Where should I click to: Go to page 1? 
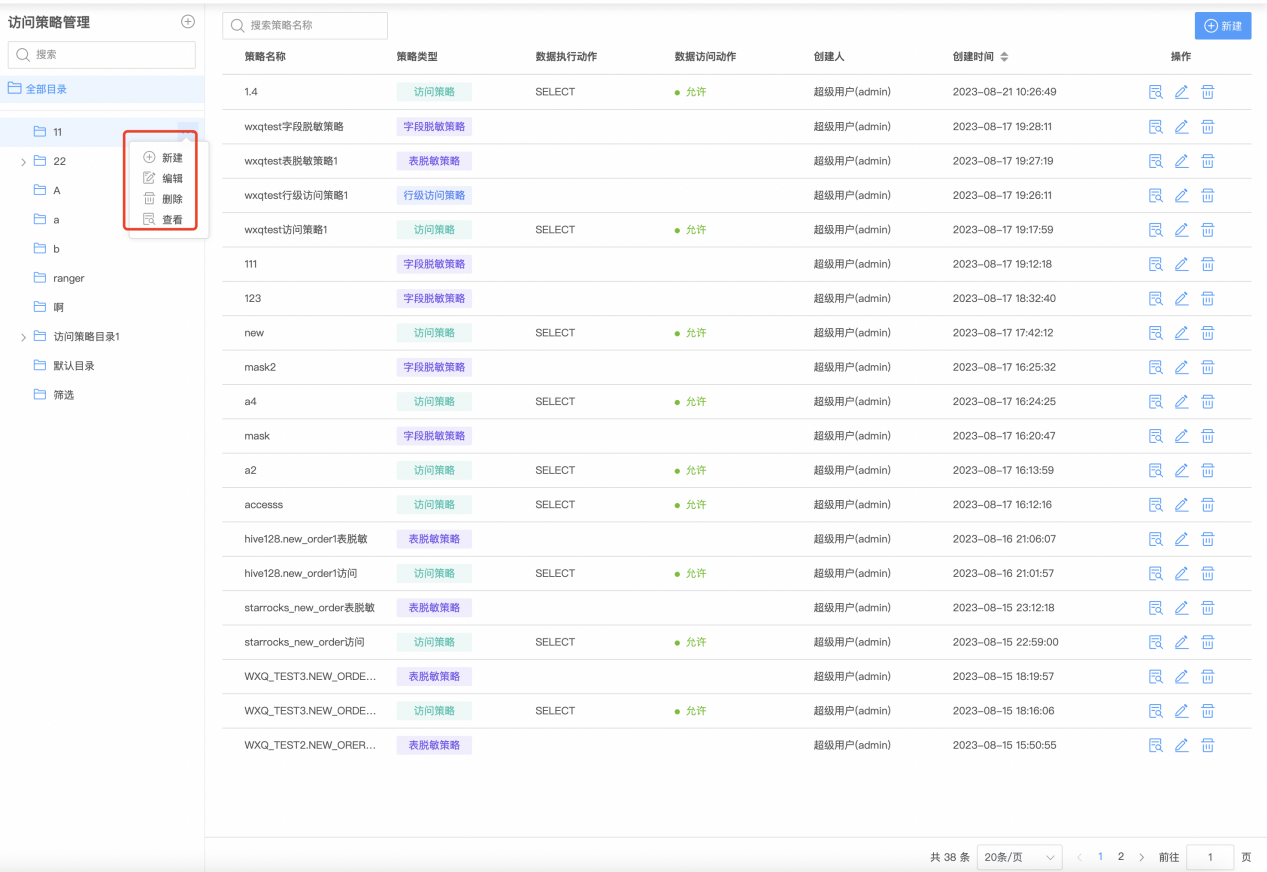tap(1101, 857)
